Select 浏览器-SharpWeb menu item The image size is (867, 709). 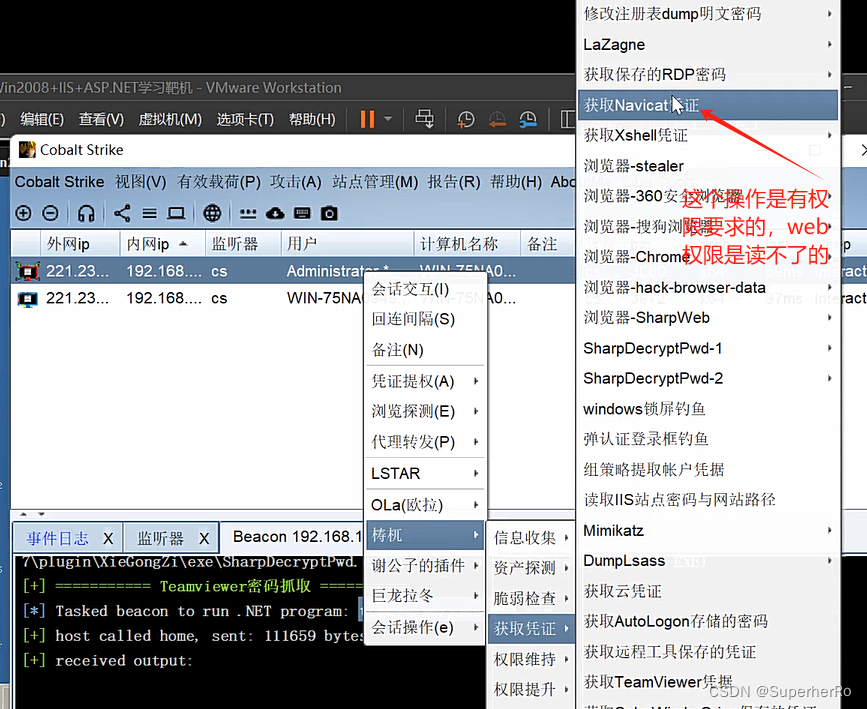(708, 318)
